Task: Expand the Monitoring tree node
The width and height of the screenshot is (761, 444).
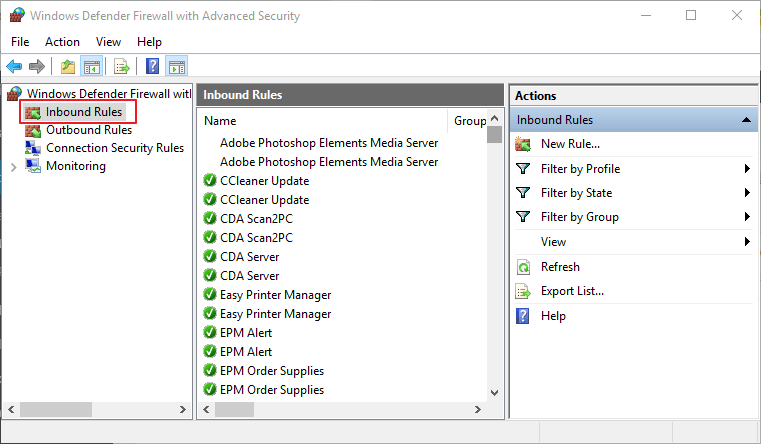Action: (14, 167)
